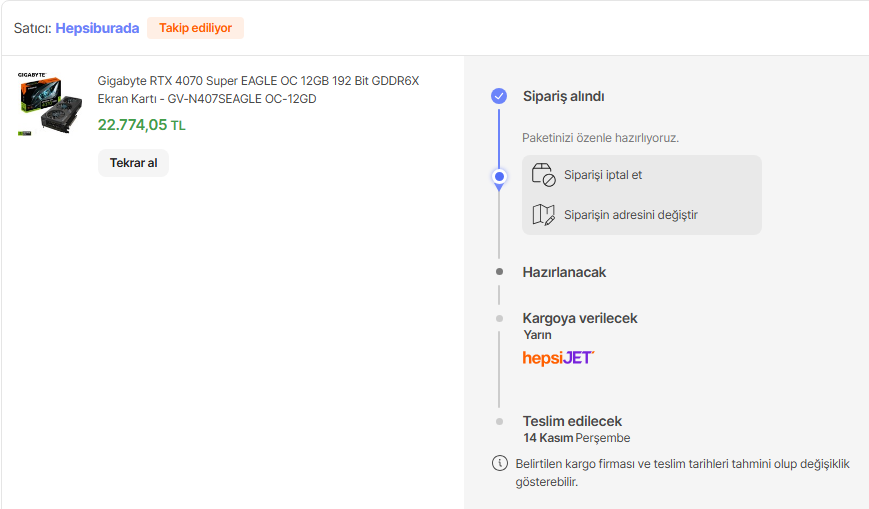
Task: Select Siparişi iptal et option
Action: 603,175
